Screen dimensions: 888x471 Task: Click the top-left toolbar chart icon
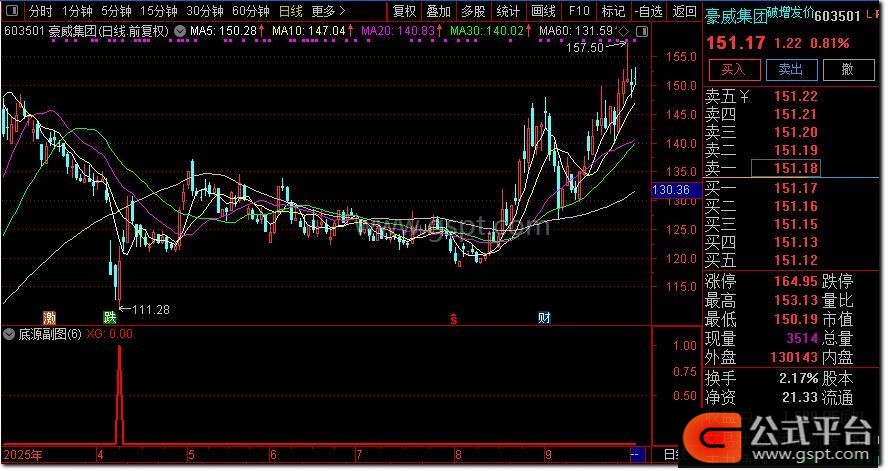(11, 12)
